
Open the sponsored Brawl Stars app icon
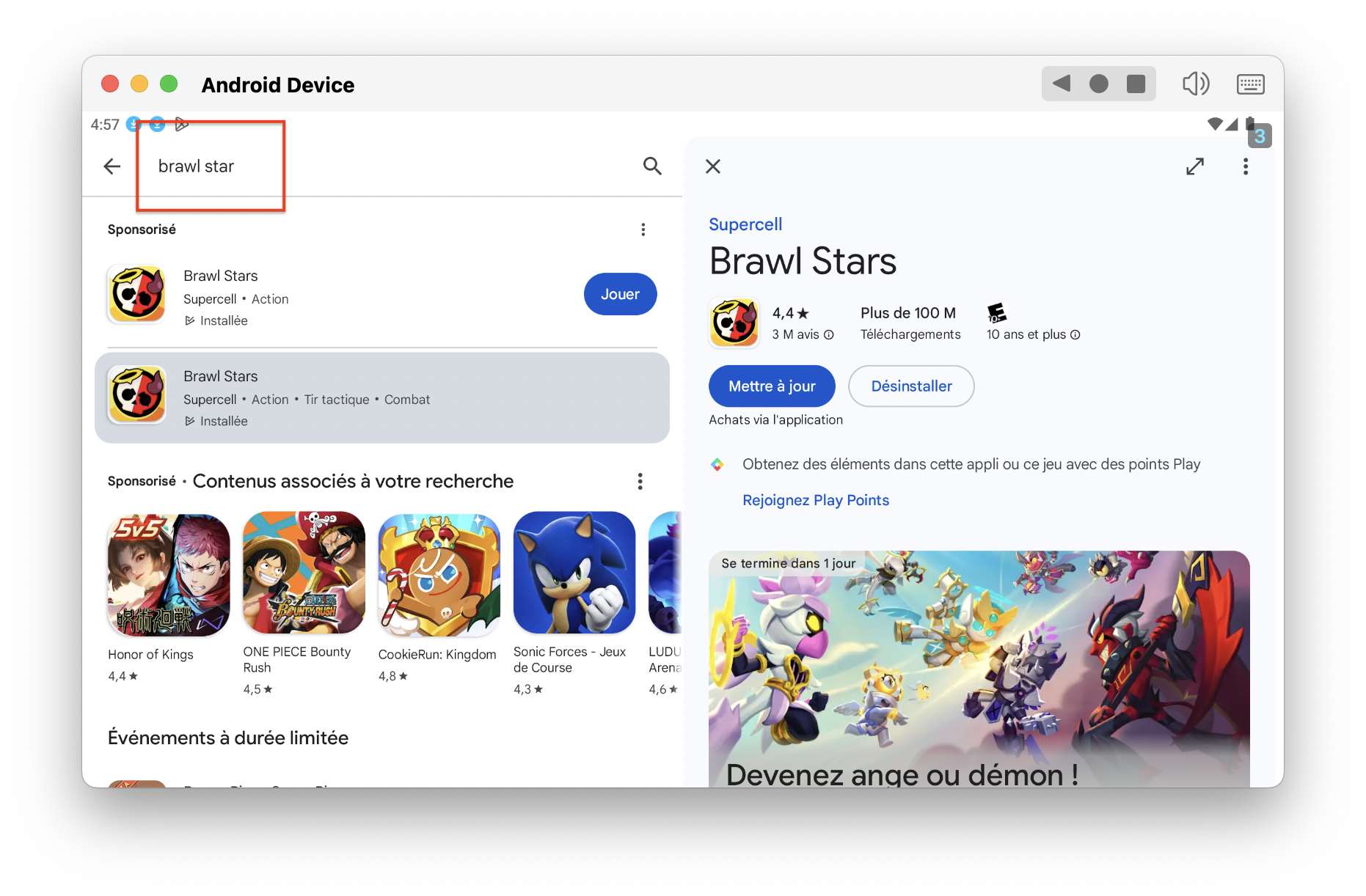tap(137, 294)
